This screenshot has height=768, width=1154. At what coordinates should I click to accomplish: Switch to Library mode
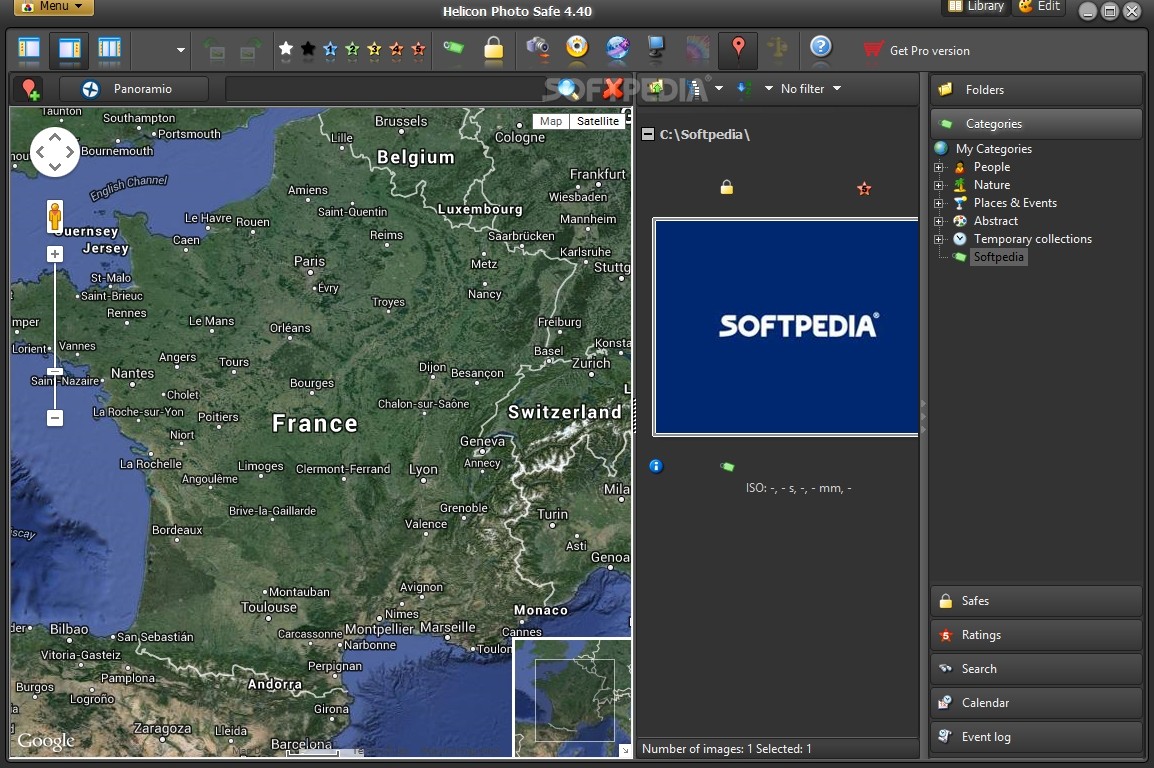point(977,7)
